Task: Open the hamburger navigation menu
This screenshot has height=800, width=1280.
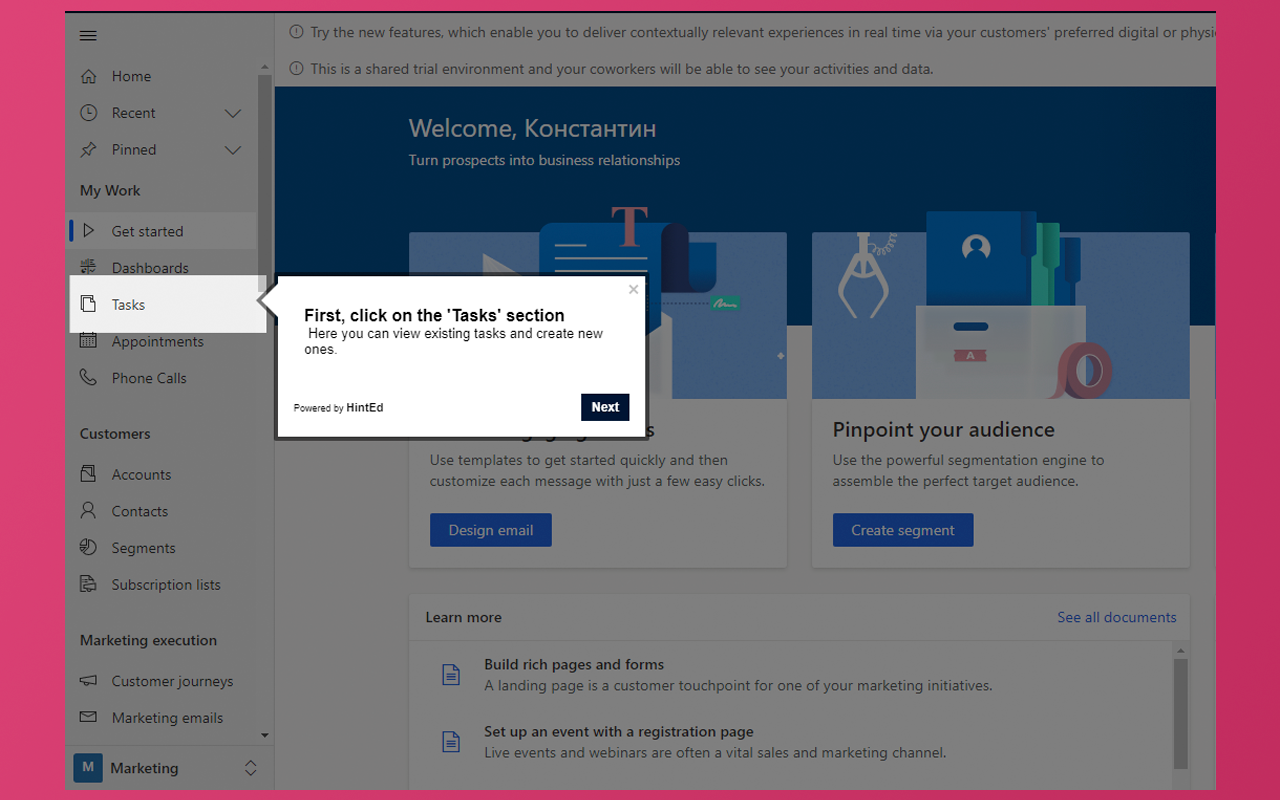Action: coord(88,35)
